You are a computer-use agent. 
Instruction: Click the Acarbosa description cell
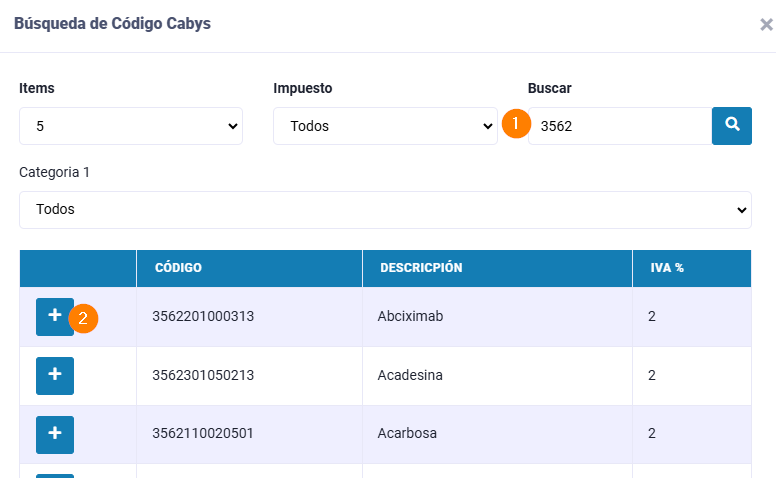[408, 434]
